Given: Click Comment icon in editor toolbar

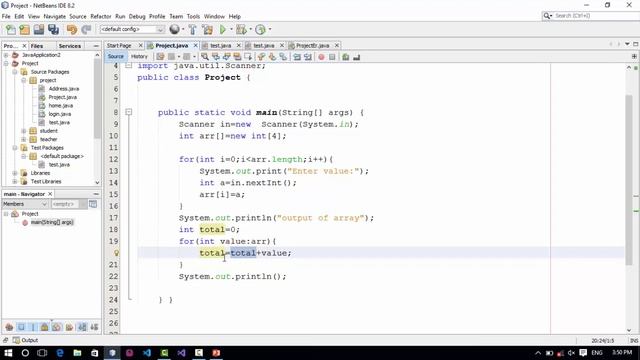Looking at the screenshot, I should tap(346, 57).
